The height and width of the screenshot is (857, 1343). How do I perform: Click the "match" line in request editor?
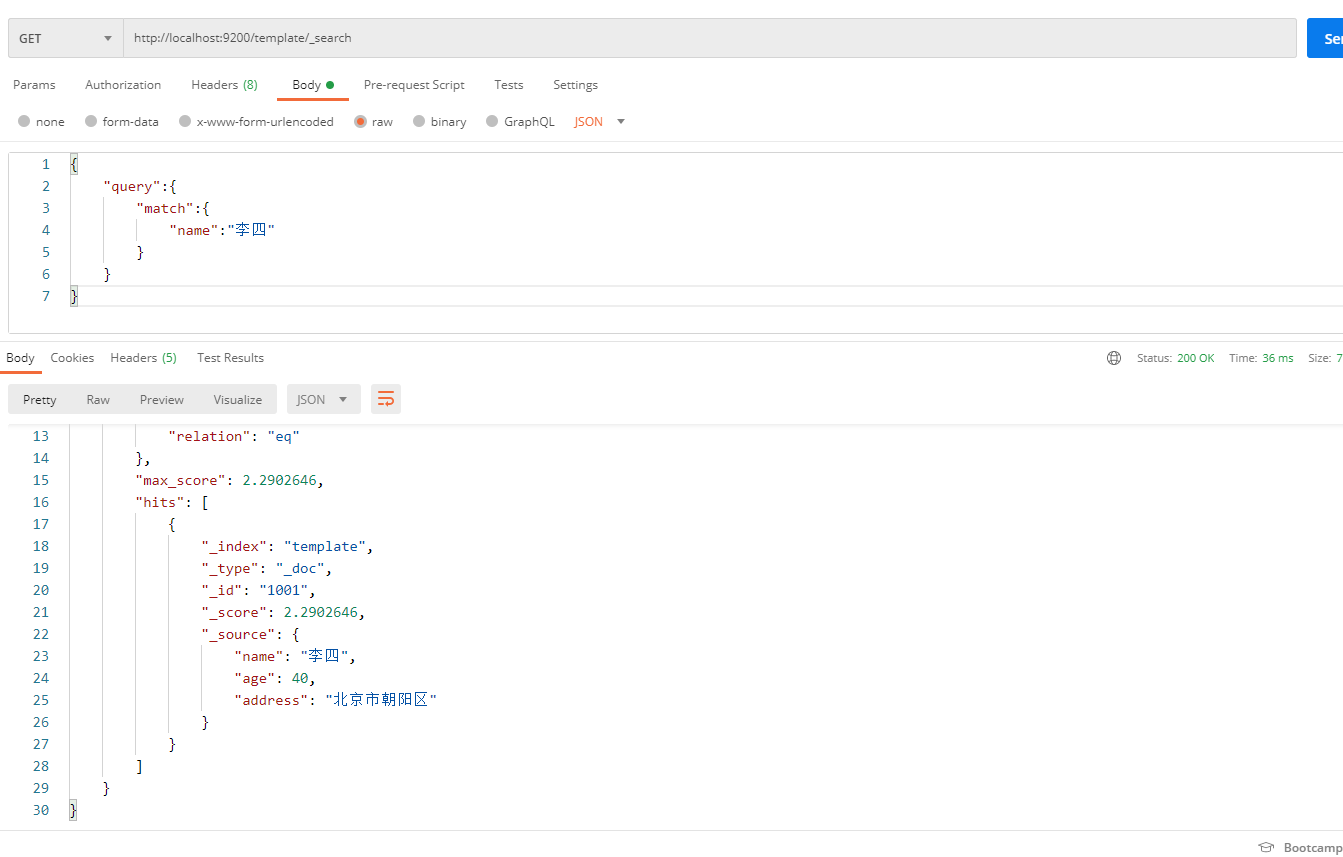(x=172, y=208)
